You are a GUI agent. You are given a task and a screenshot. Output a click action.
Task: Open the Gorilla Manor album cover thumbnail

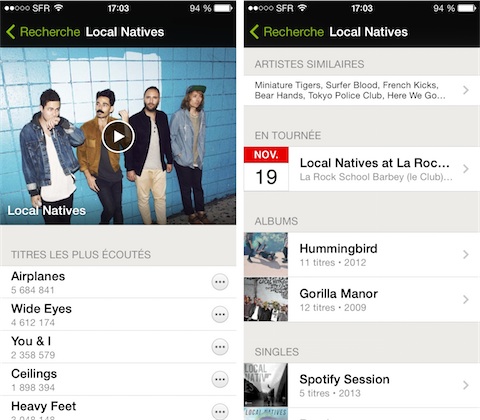point(266,299)
